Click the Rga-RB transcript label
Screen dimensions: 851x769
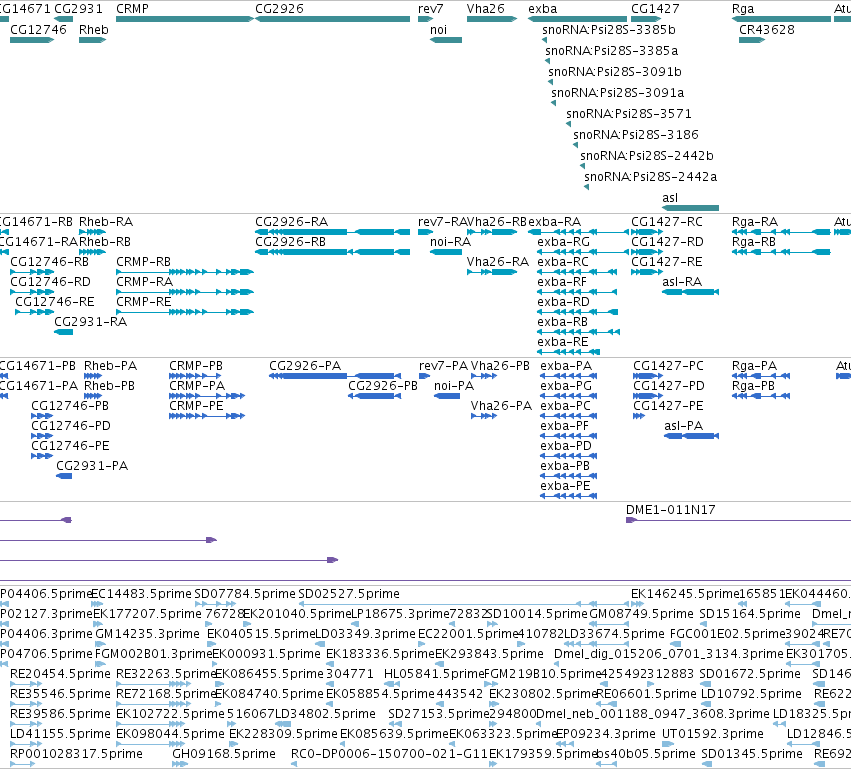[753, 242]
